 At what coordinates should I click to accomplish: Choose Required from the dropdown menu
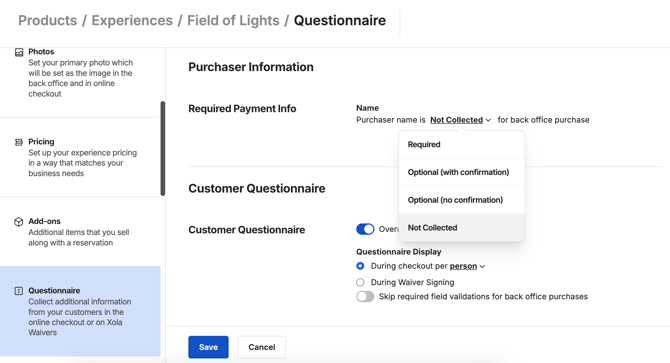[461, 144]
